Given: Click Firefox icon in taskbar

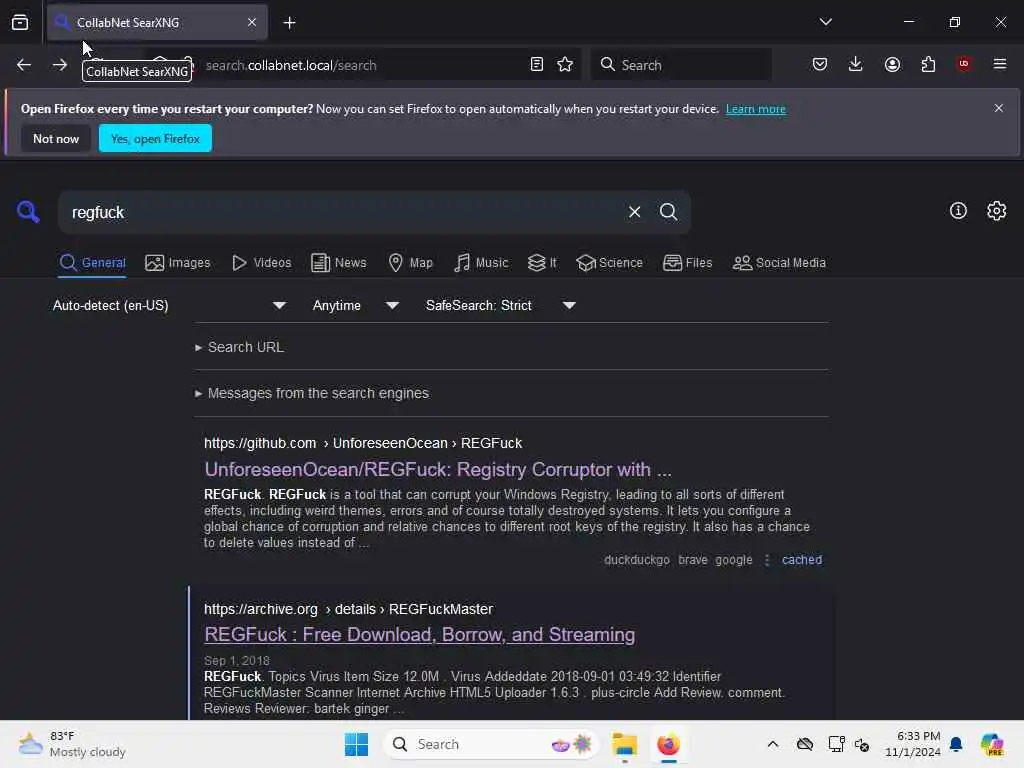Looking at the screenshot, I should 668,744.
